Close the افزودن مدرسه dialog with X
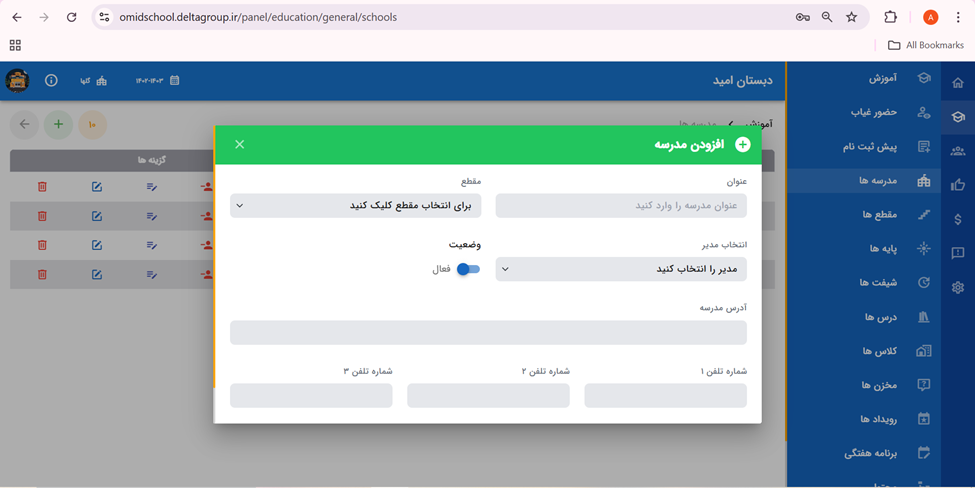Screen dimensions: 975x488 pos(239,144)
